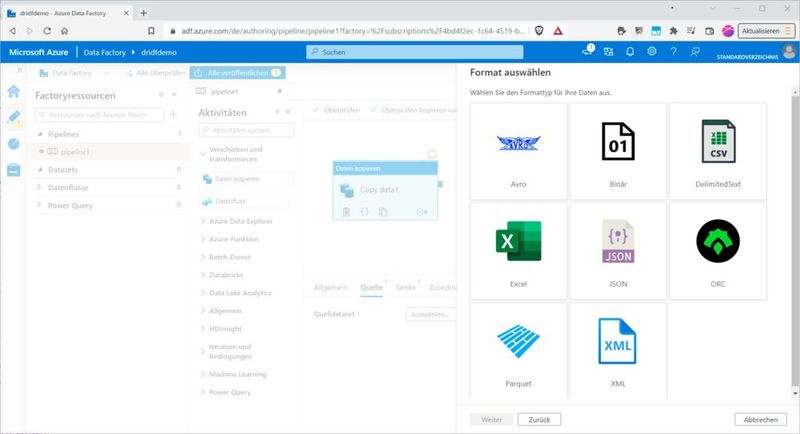Open the Monitor icon in sidebar
800x434 pixels.
pos(14,144)
